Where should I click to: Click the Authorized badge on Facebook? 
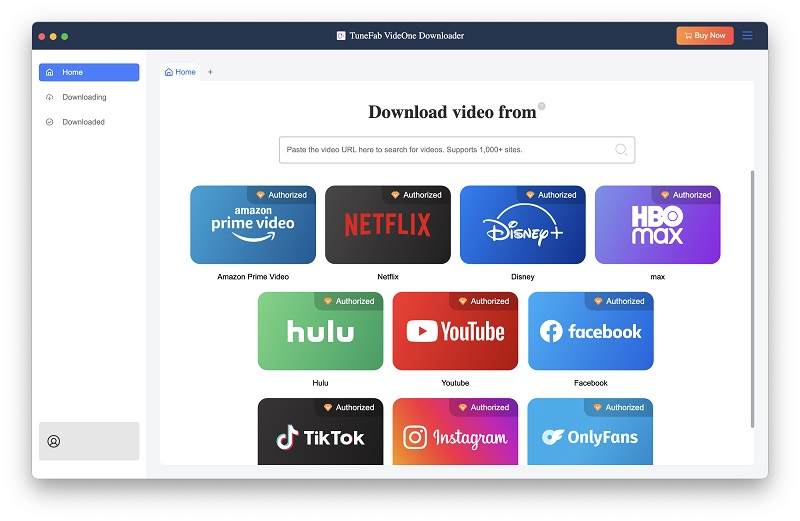619,301
